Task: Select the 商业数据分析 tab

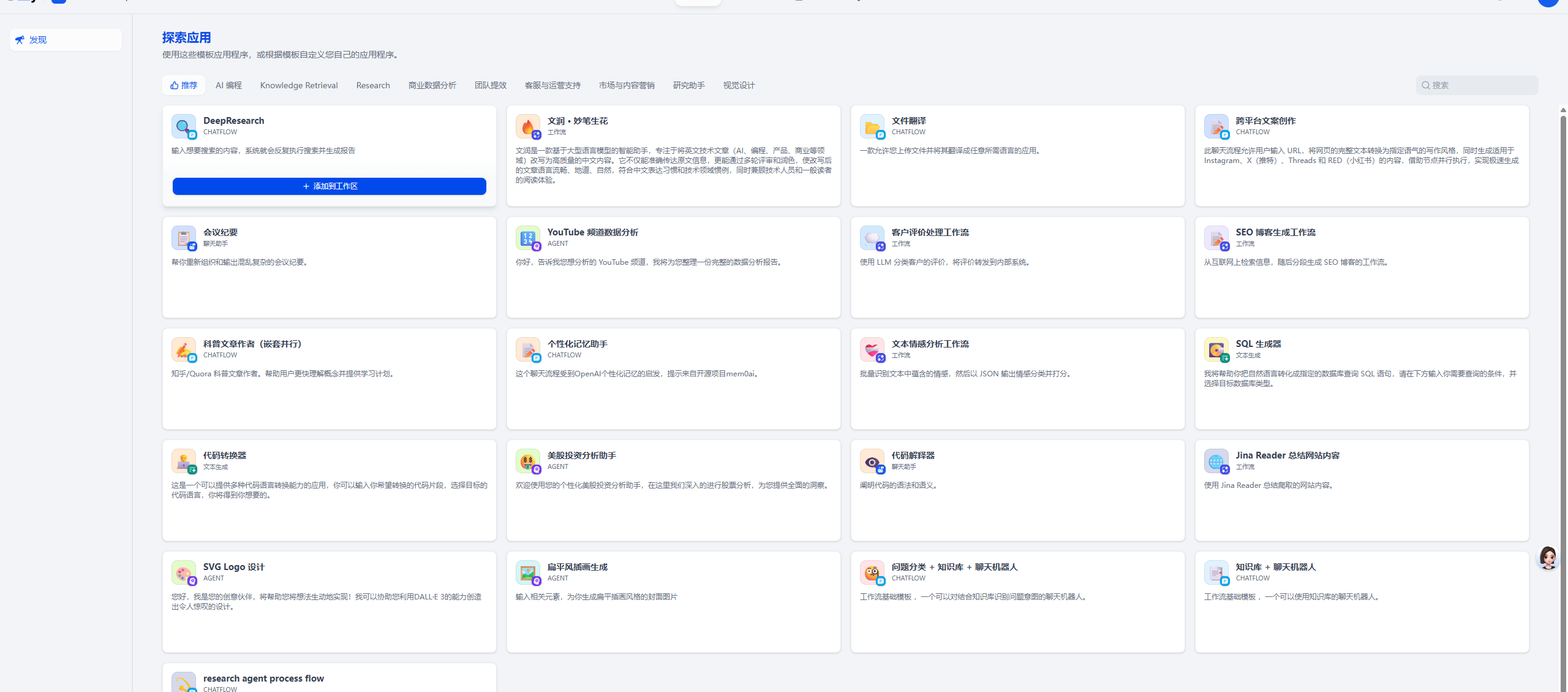Action: pyautogui.click(x=432, y=85)
